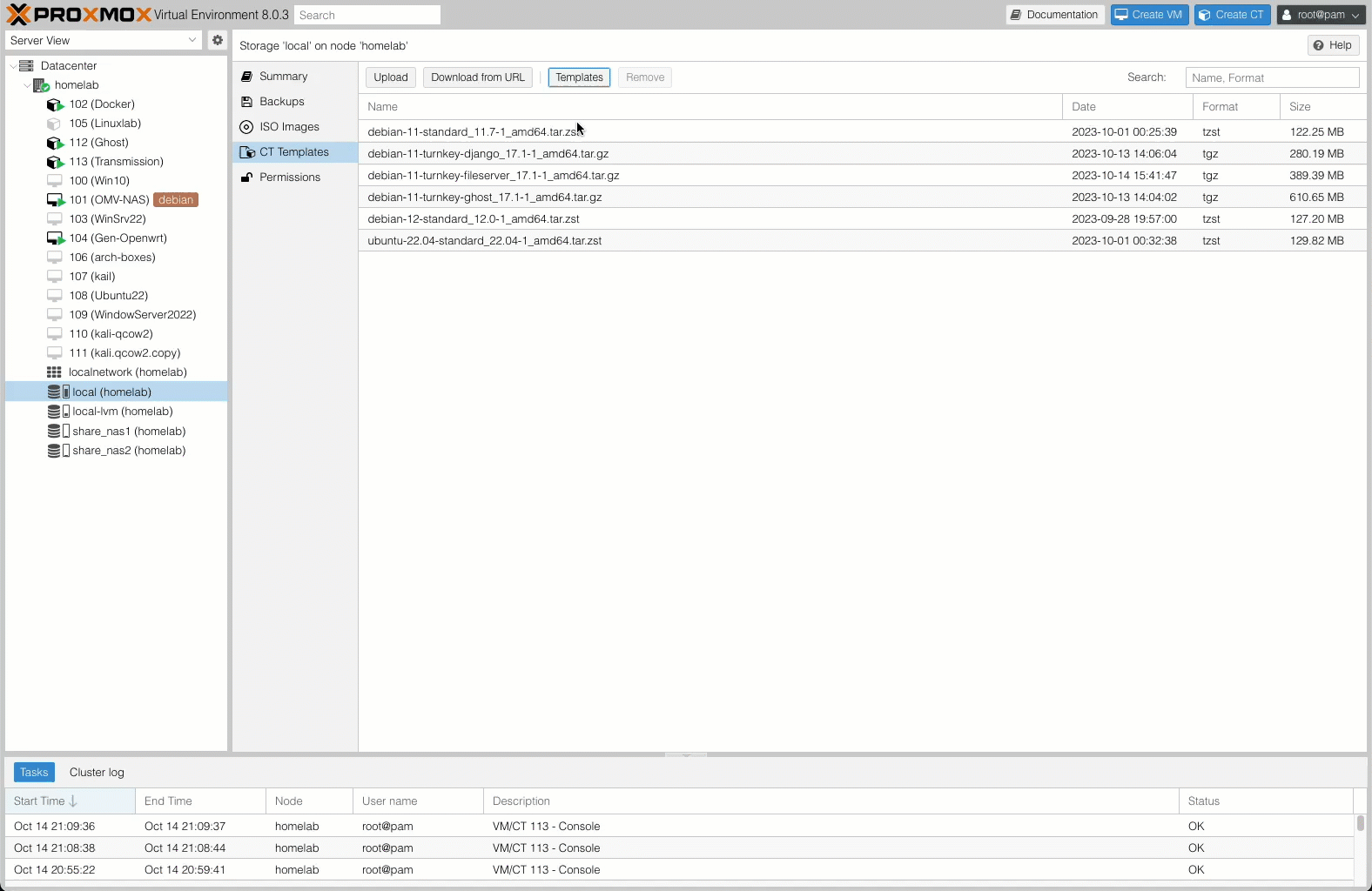
Task: Click the 100 (Win10) VM monitor icon
Action: [x=55, y=181]
